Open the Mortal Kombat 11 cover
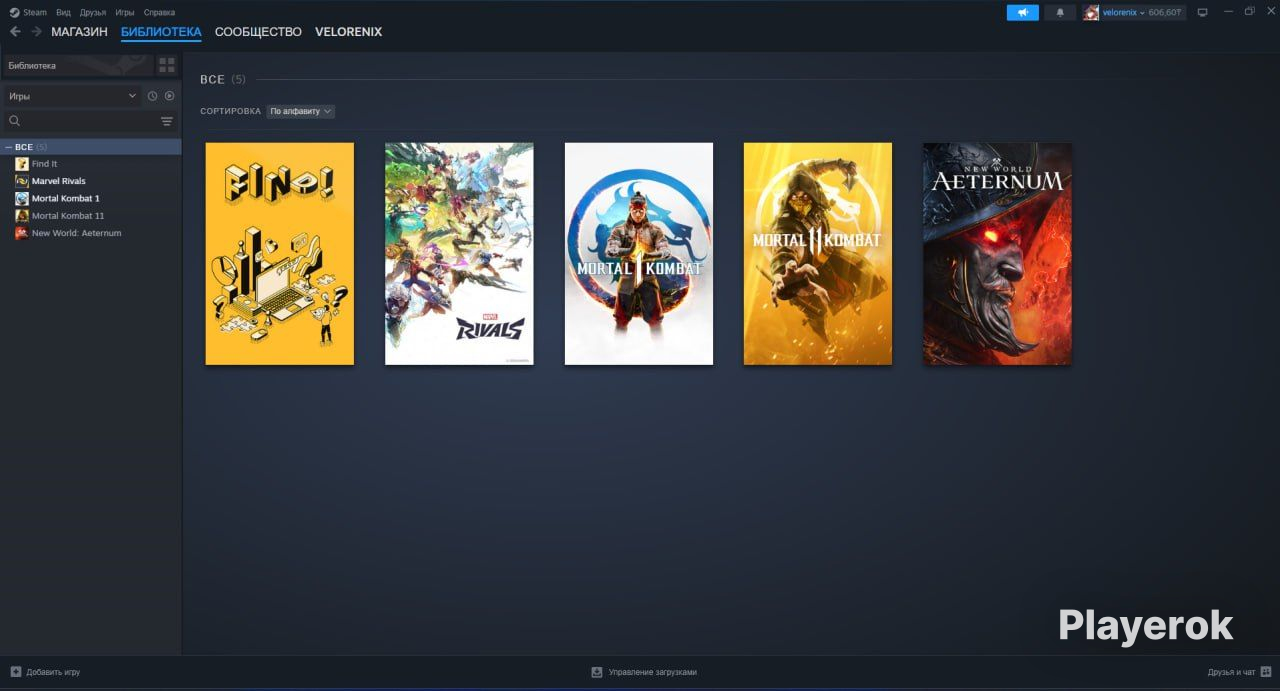Screen dimensions: 1280x691 click(818, 254)
